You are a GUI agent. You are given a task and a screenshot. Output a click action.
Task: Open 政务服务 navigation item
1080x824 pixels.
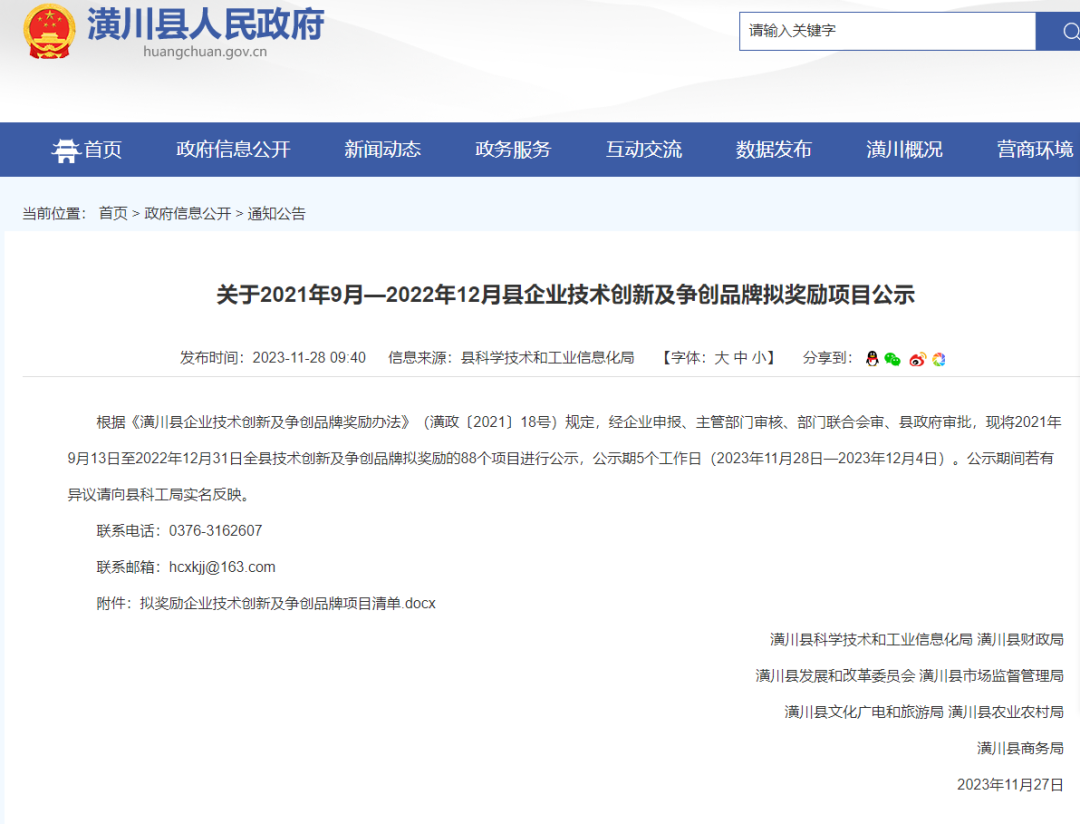click(513, 150)
